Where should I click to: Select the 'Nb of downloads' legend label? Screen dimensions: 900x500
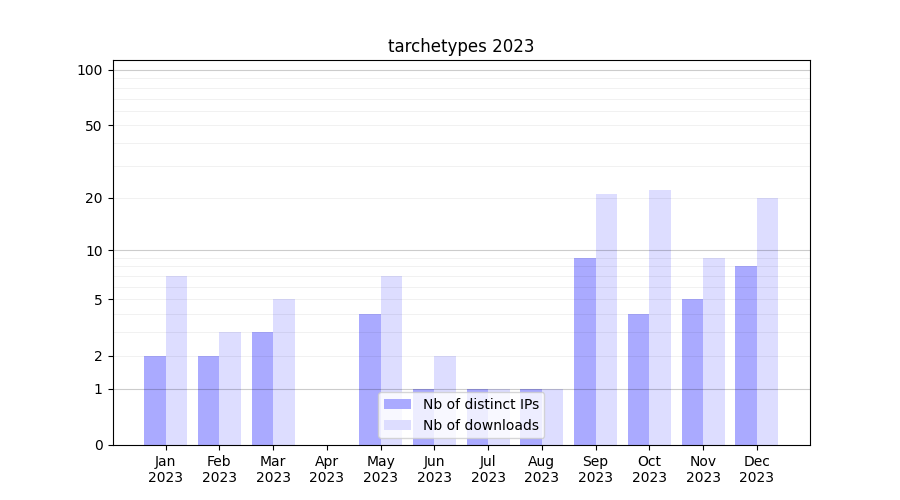tap(480, 425)
